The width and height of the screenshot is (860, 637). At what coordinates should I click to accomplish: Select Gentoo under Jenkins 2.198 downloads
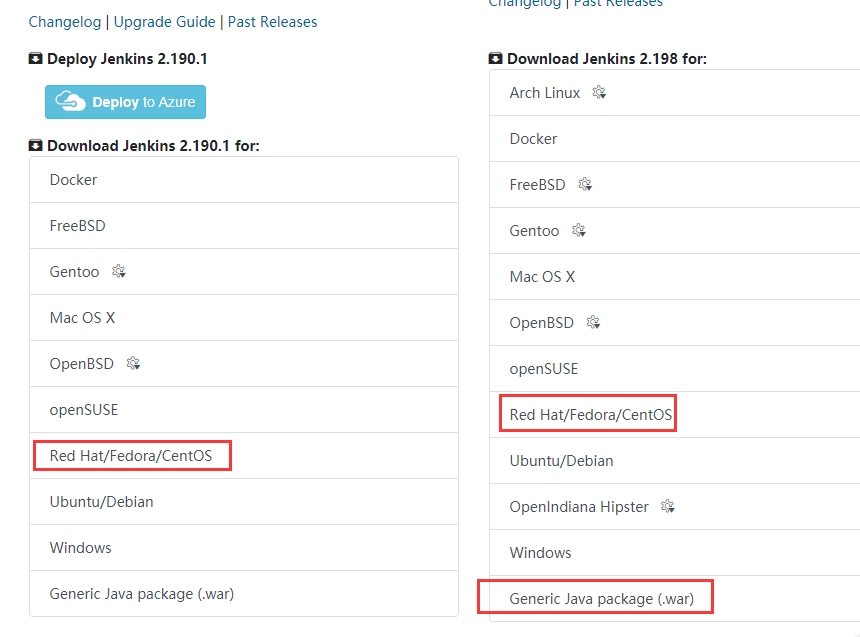[x=675, y=231]
